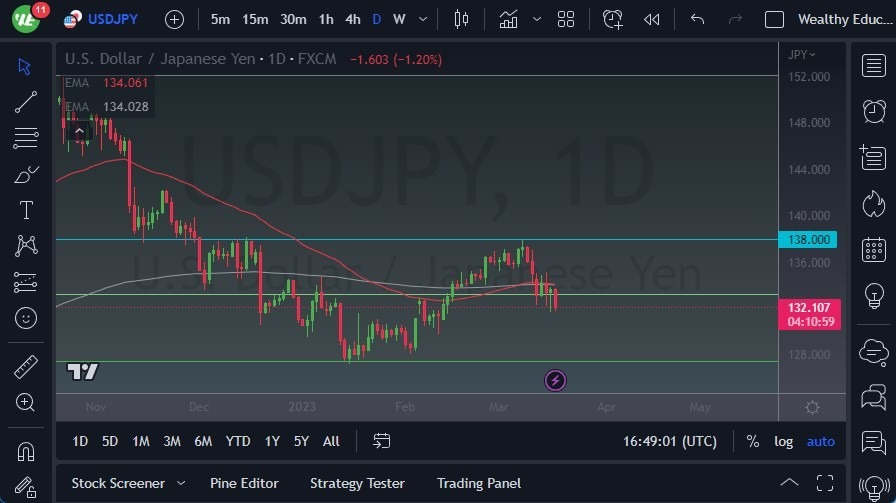Screen dimensions: 896x503
Task: Click the first EMA indicator 134.061
Action: [106, 83]
